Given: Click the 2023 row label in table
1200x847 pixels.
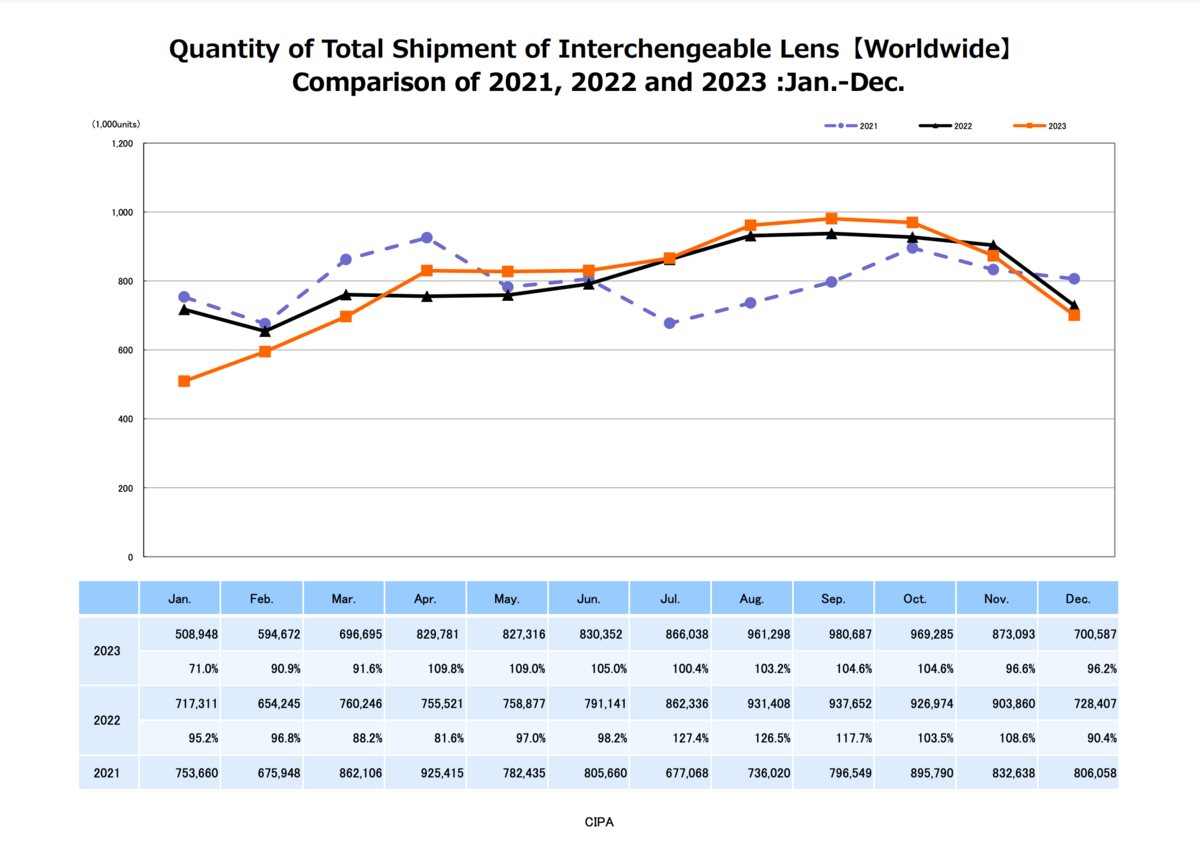Looking at the screenshot, I should 108,651.
